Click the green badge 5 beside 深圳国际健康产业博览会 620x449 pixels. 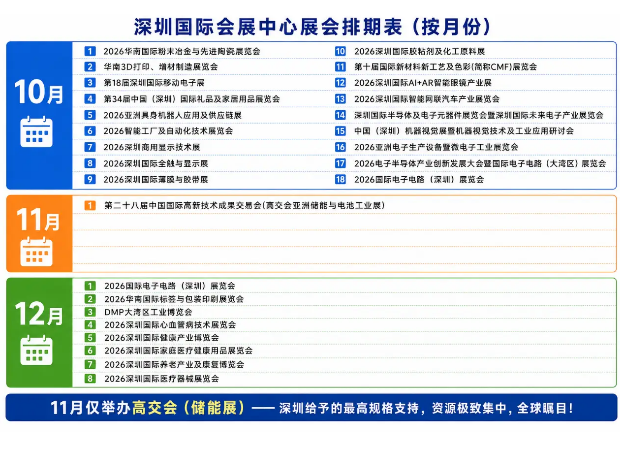point(90,338)
